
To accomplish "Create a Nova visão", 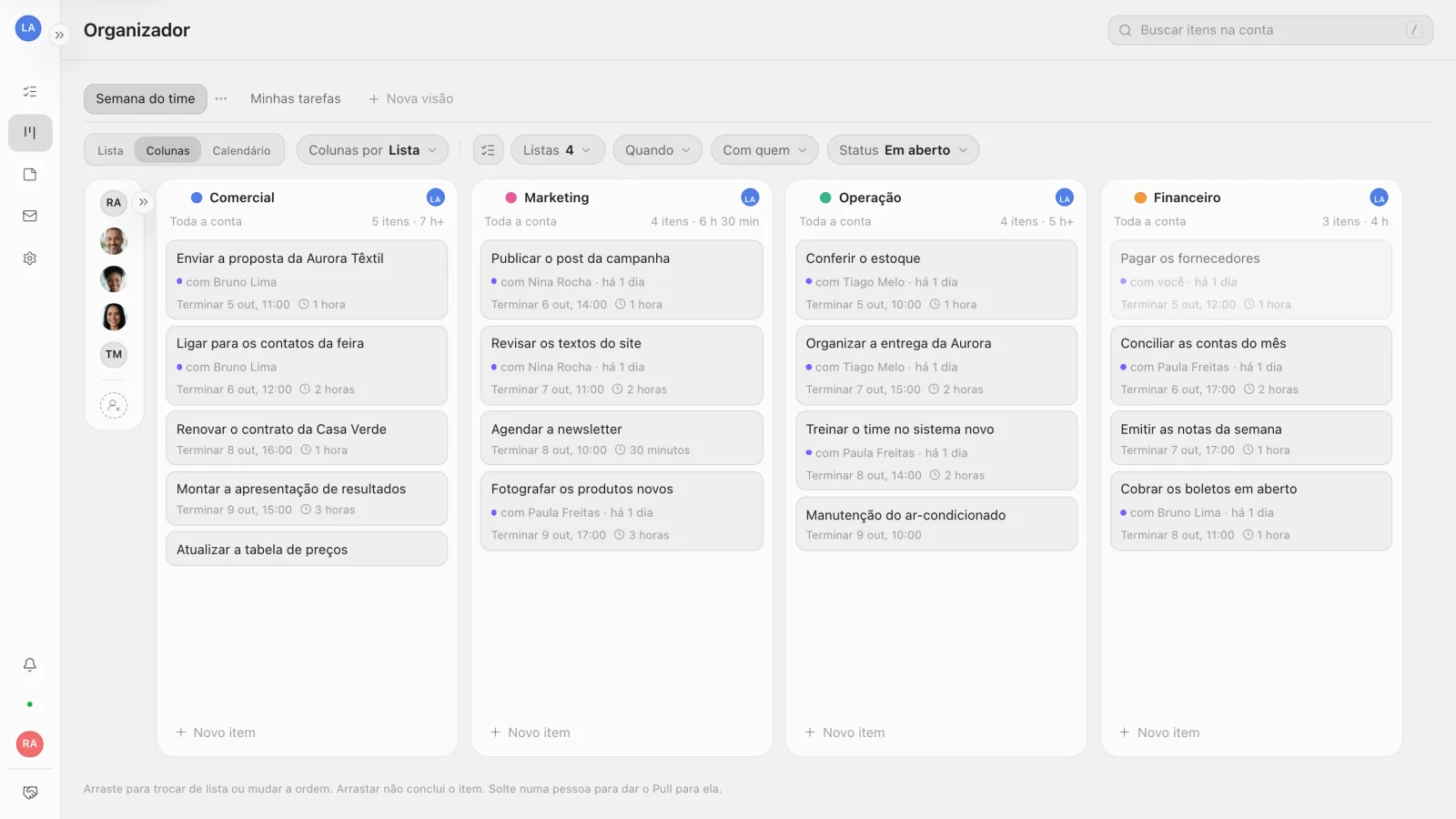I will [x=411, y=98].
